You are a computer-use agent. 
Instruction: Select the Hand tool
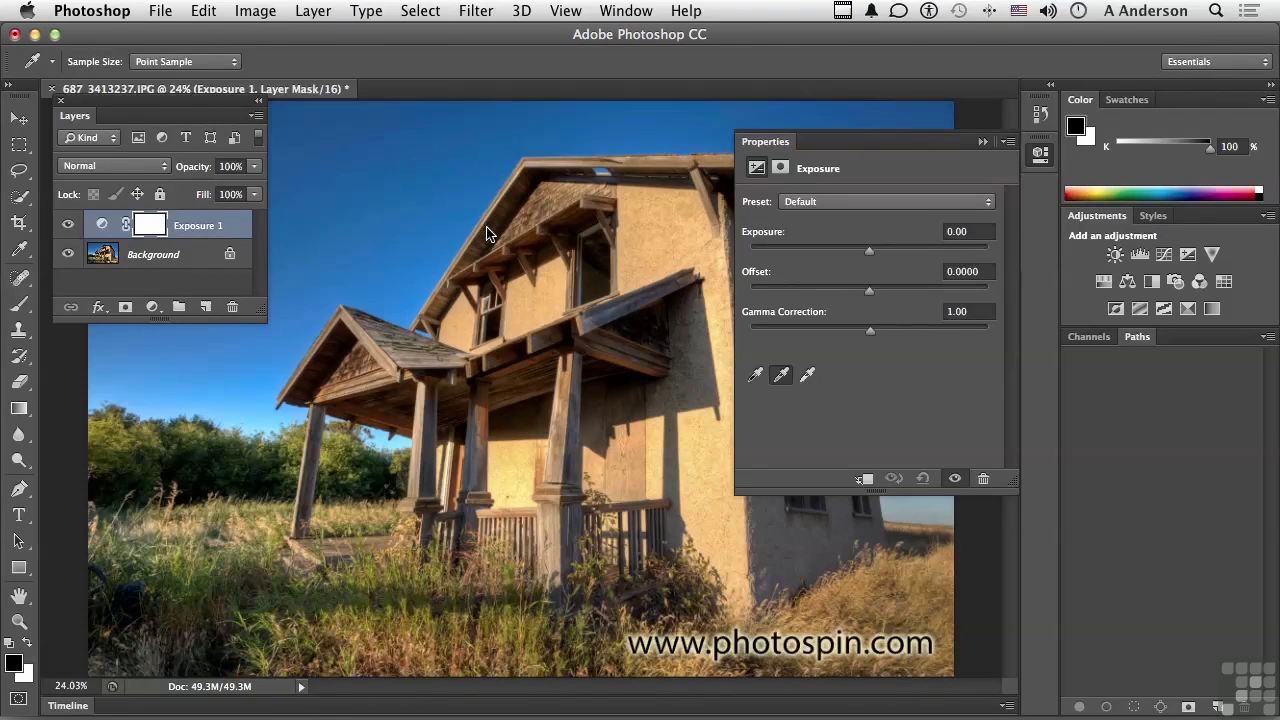[x=19, y=595]
